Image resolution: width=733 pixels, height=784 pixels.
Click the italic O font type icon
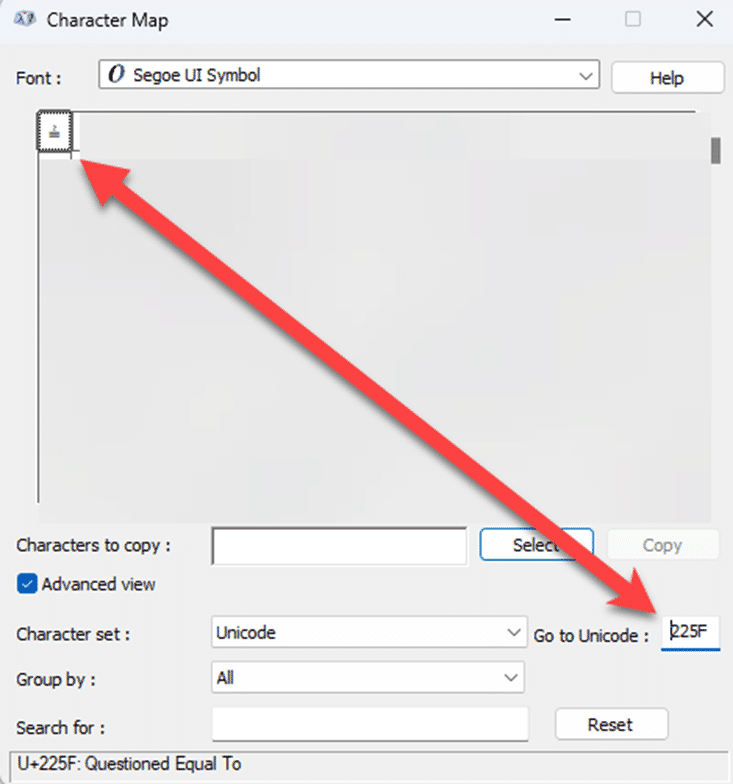click(116, 75)
